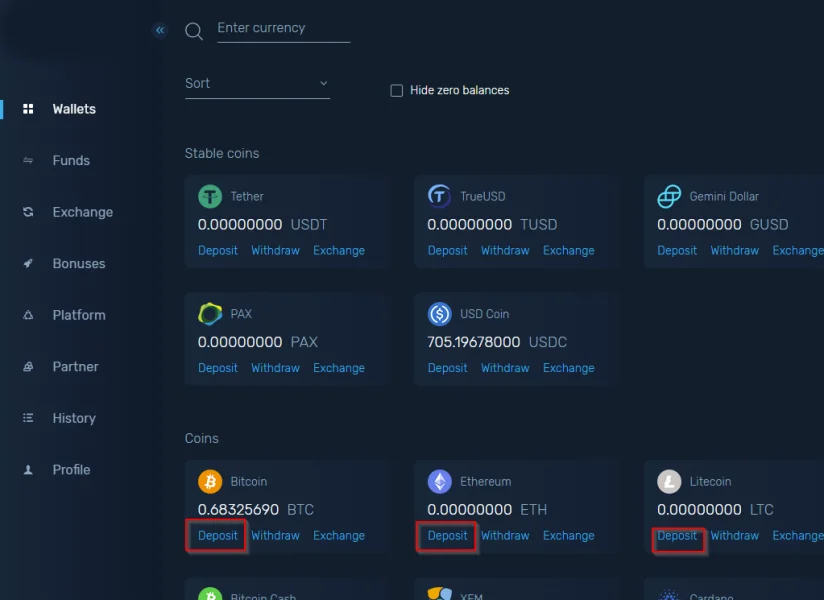The image size is (824, 600).
Task: Click Deposit on the PAX card
Action: 218,368
